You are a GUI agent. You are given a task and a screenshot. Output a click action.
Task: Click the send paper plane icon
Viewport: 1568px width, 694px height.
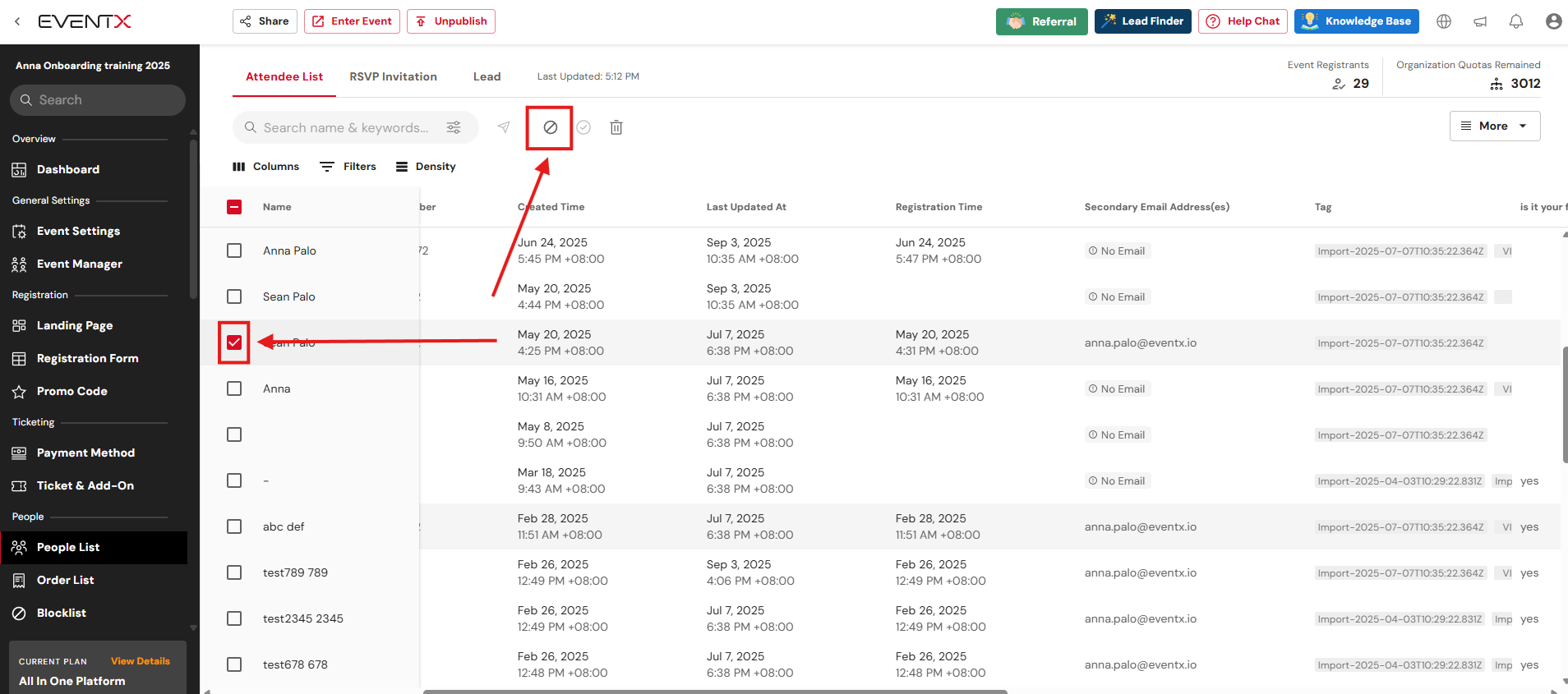[x=504, y=127]
